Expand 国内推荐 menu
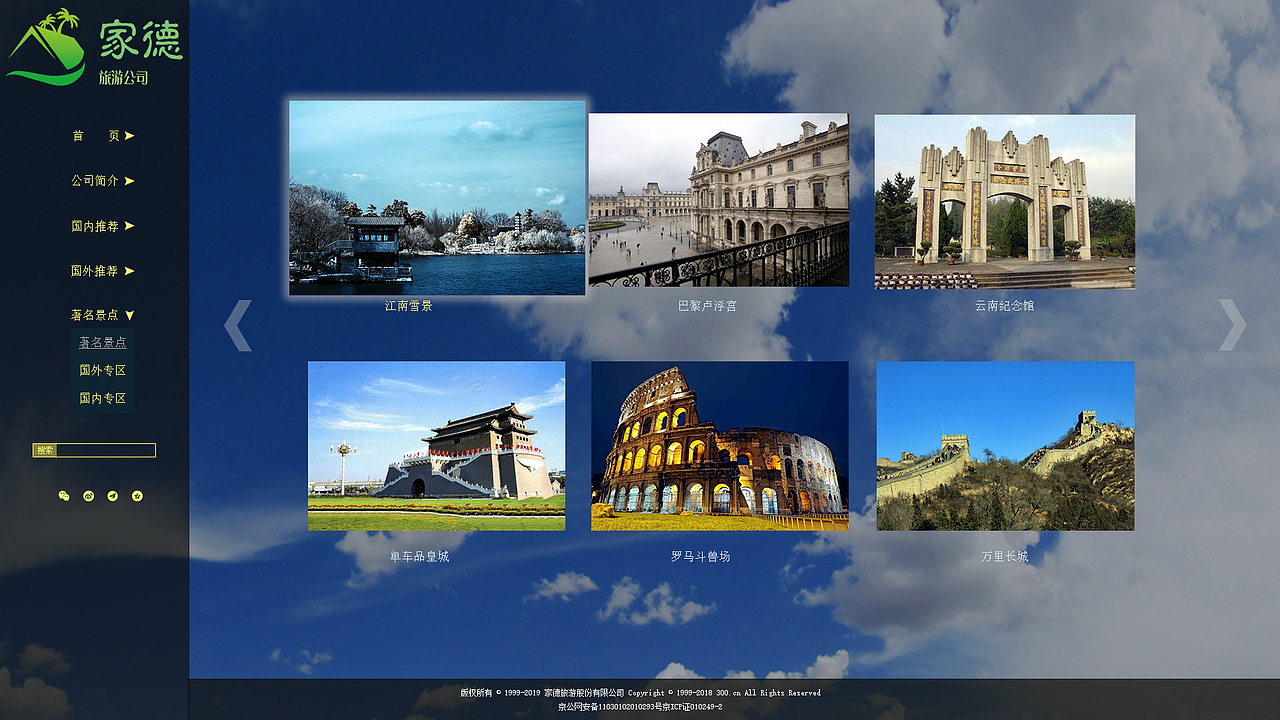 click(103, 226)
